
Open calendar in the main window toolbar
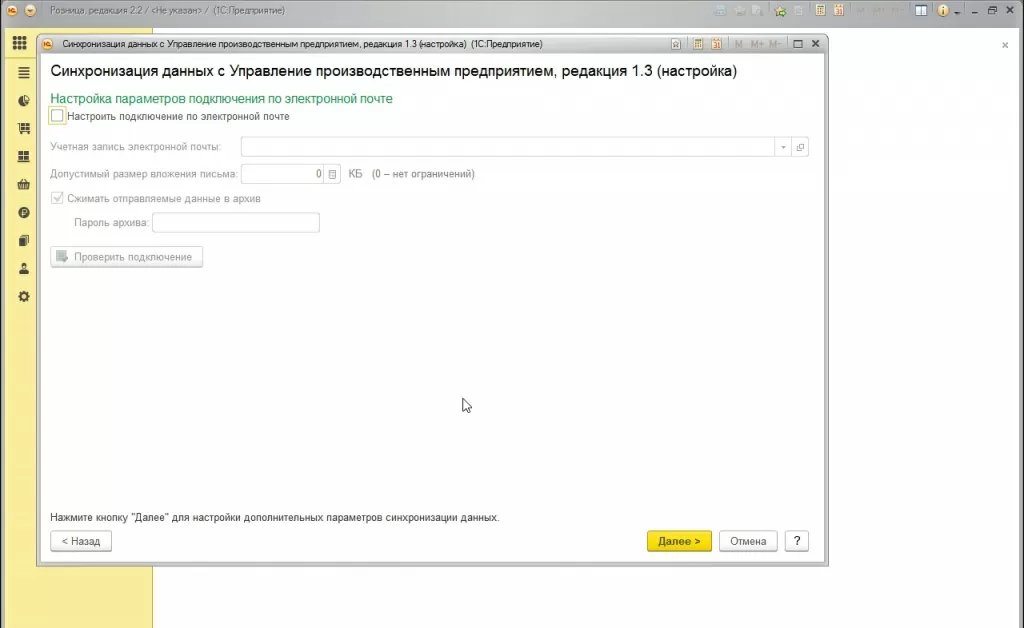click(839, 10)
